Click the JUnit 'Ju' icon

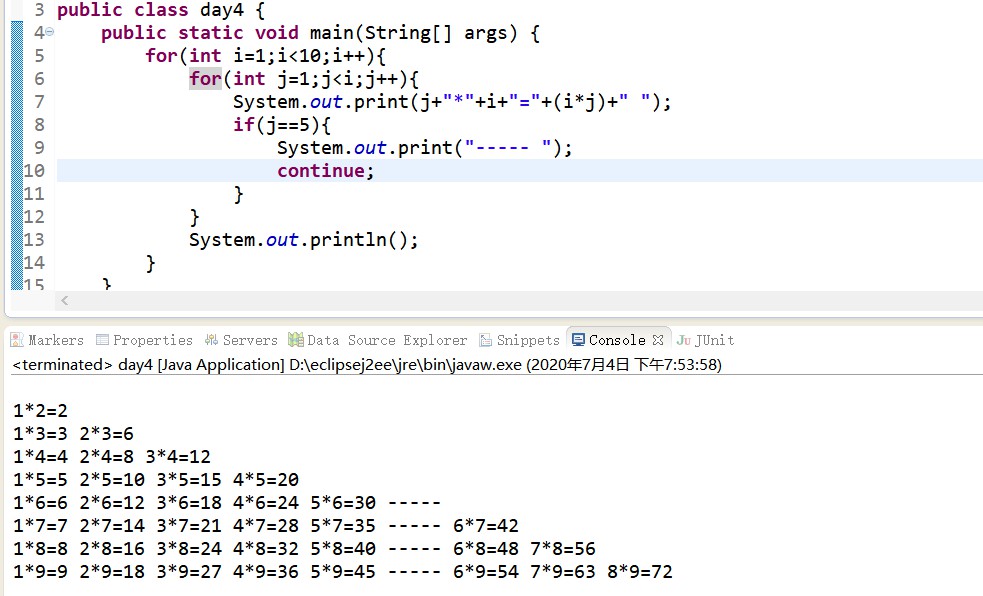tap(683, 340)
